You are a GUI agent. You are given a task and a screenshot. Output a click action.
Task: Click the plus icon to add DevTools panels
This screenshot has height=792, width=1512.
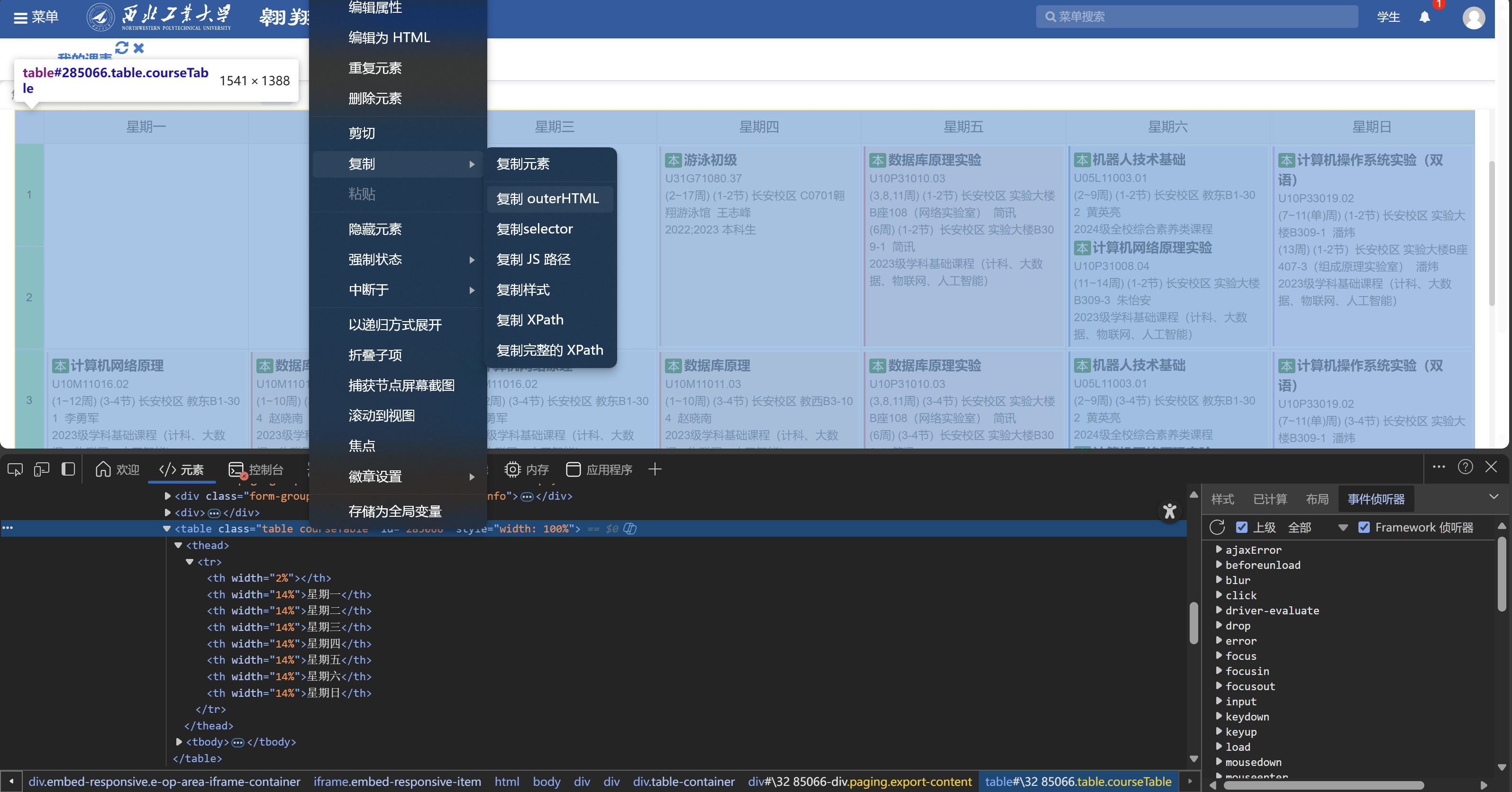(x=656, y=469)
